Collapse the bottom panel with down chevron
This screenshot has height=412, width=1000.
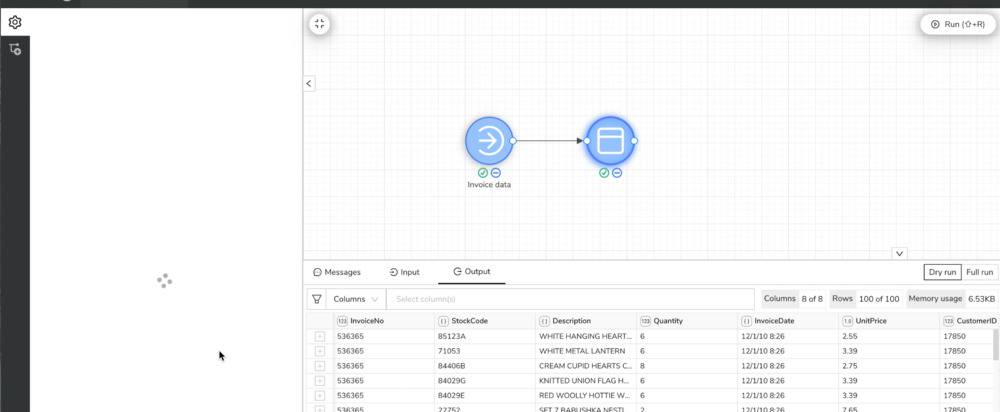coord(899,254)
